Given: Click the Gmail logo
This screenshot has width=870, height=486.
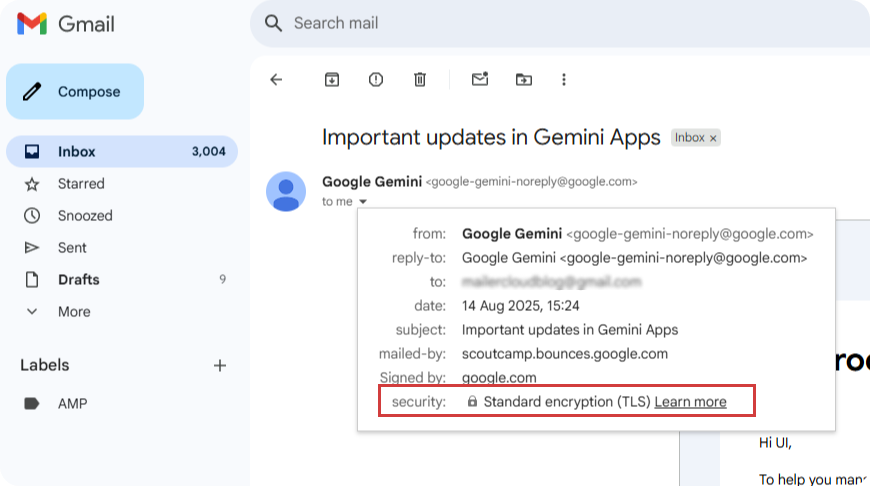Looking at the screenshot, I should pyautogui.click(x=65, y=24).
